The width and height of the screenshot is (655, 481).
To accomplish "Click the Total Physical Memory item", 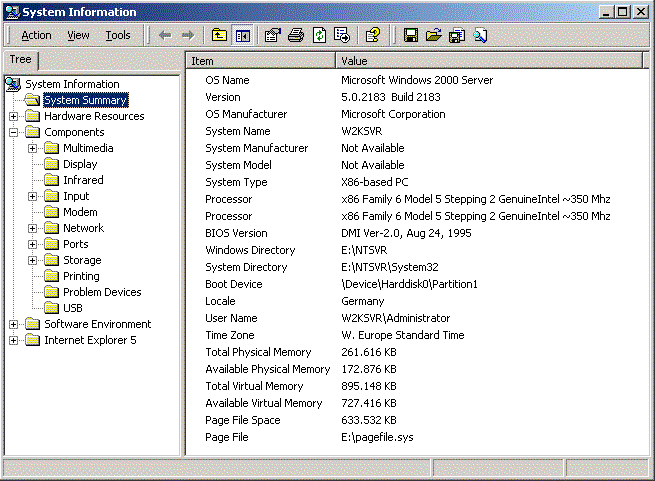I will coord(258,352).
